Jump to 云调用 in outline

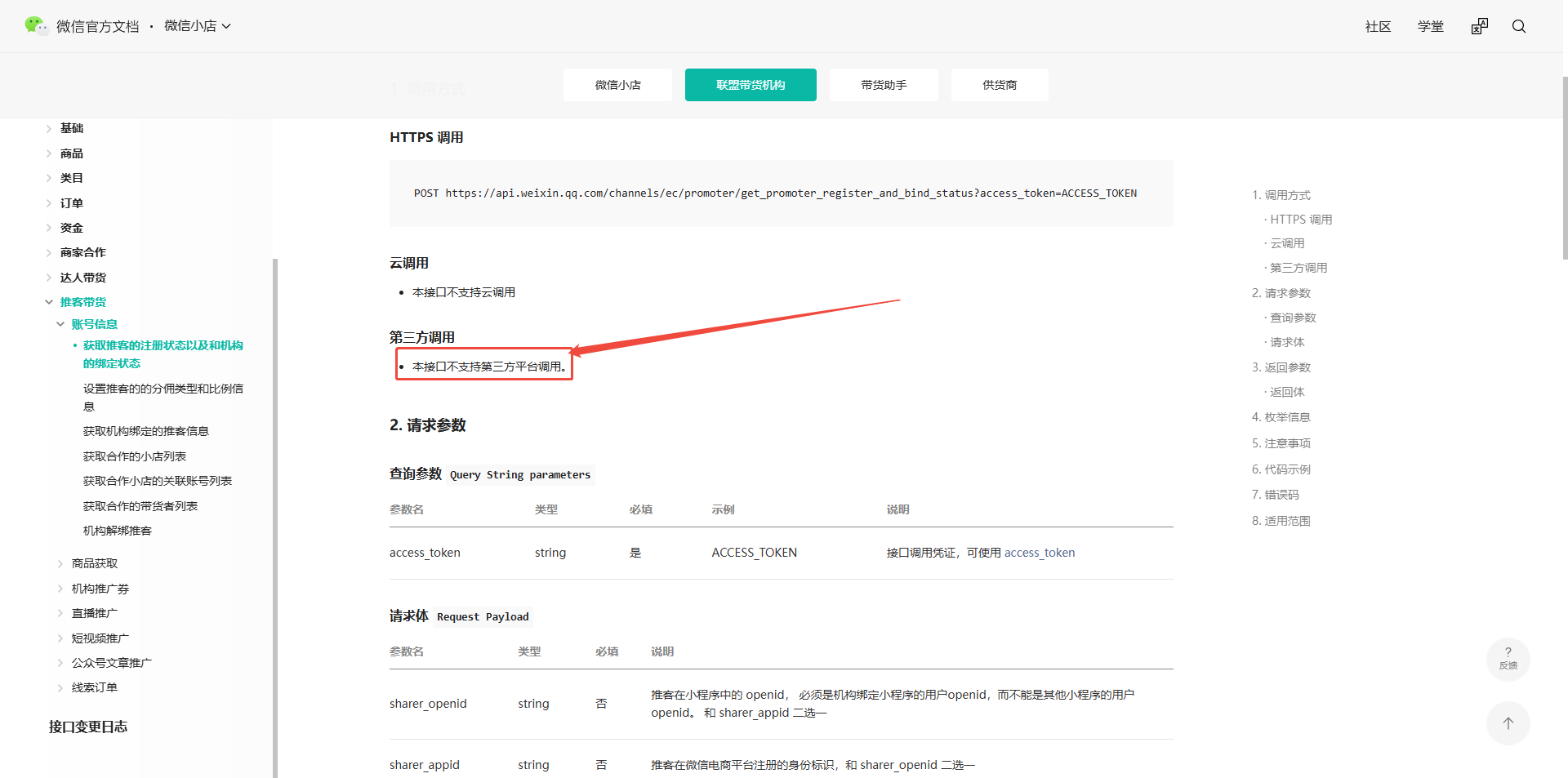(x=1287, y=243)
